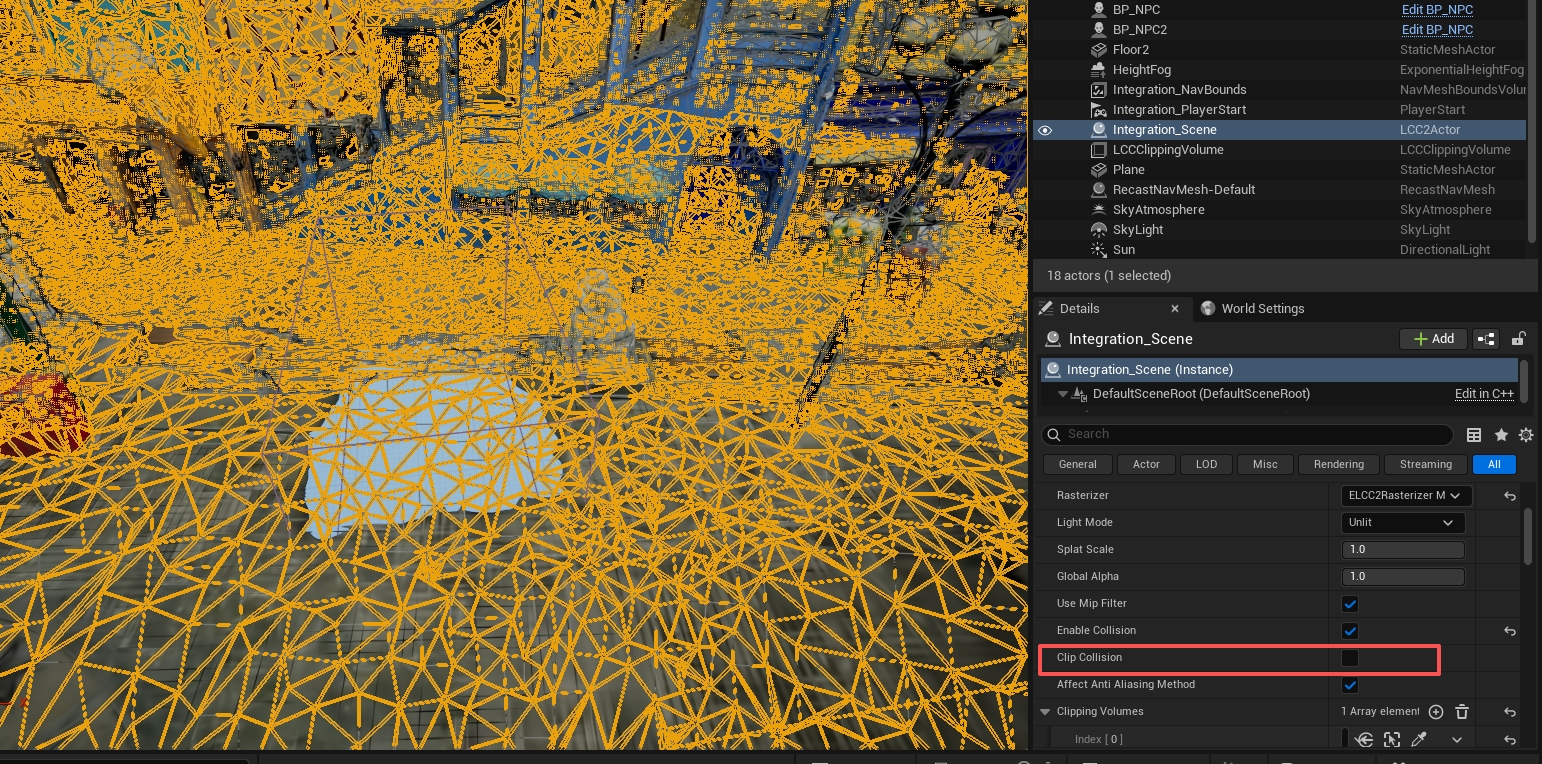Reset Clipping Volumes to default arrow
Screen dimensions: 1542x764
[1510, 712]
